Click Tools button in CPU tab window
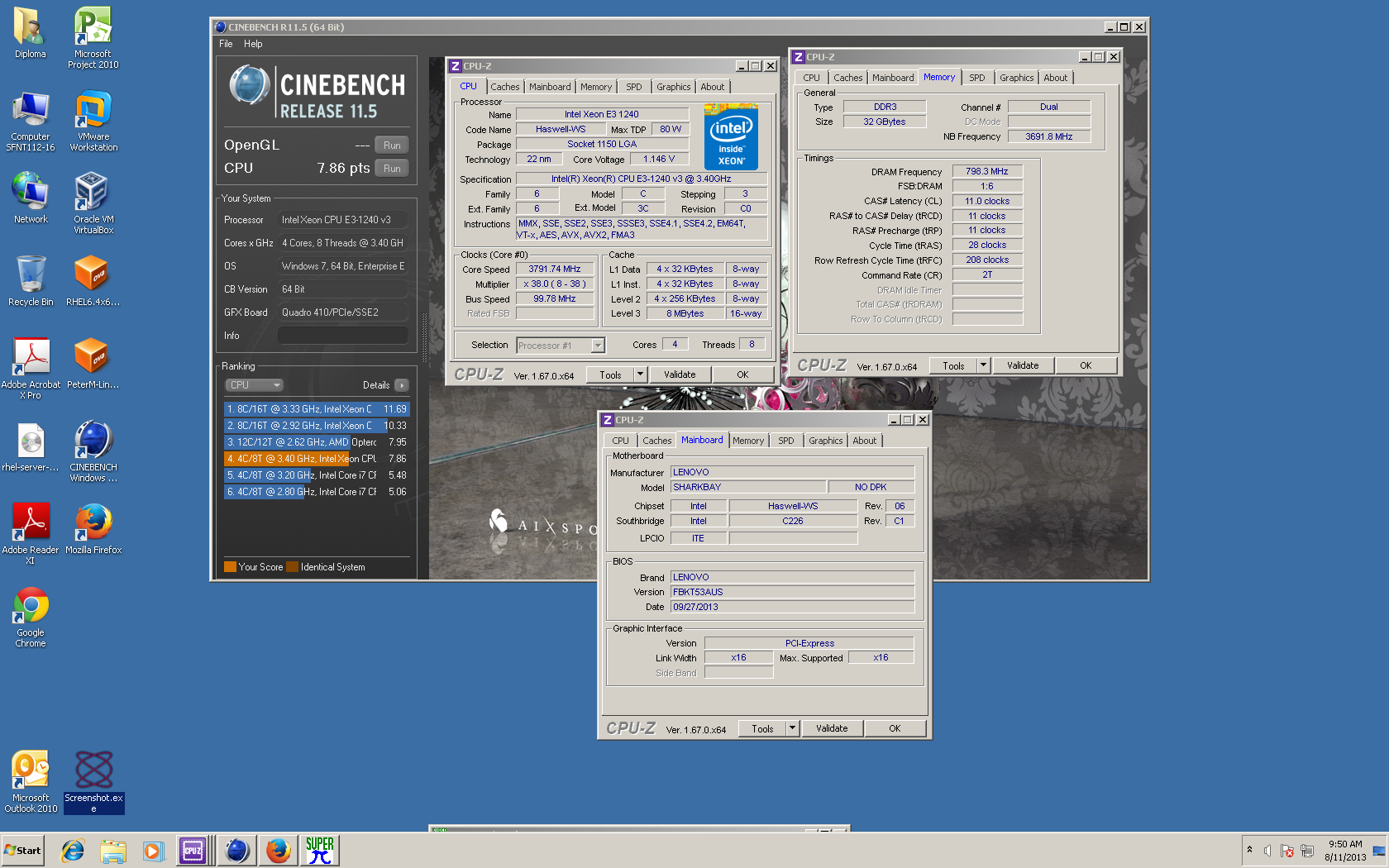The height and width of the screenshot is (868, 1389). click(x=610, y=374)
